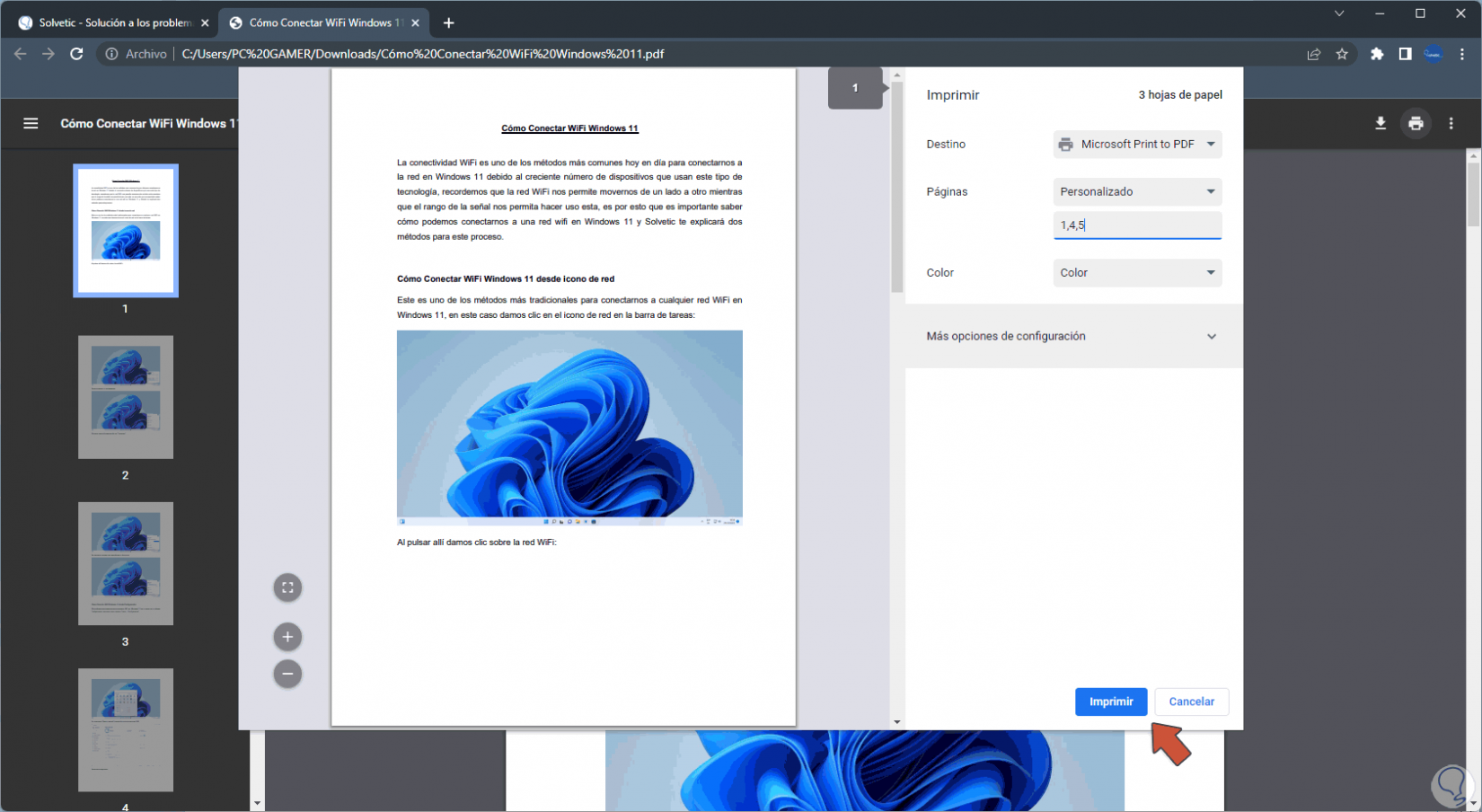Viewport: 1482px width, 812px height.
Task: Click the Imprimir button
Action: coord(1111,702)
